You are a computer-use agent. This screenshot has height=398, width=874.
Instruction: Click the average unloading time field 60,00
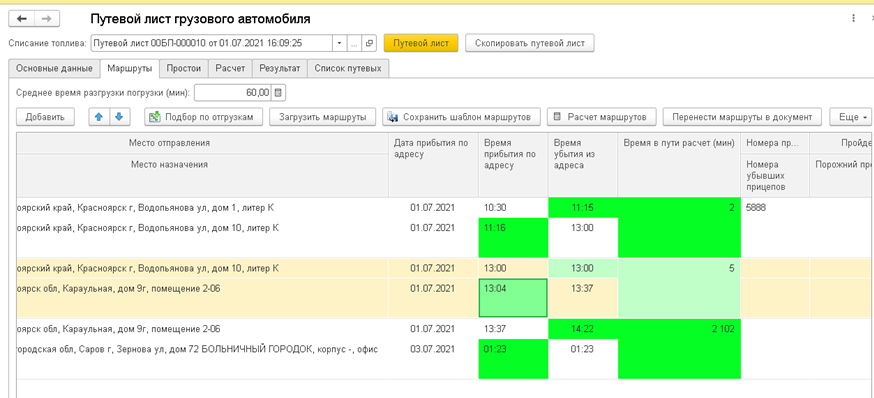[x=233, y=93]
